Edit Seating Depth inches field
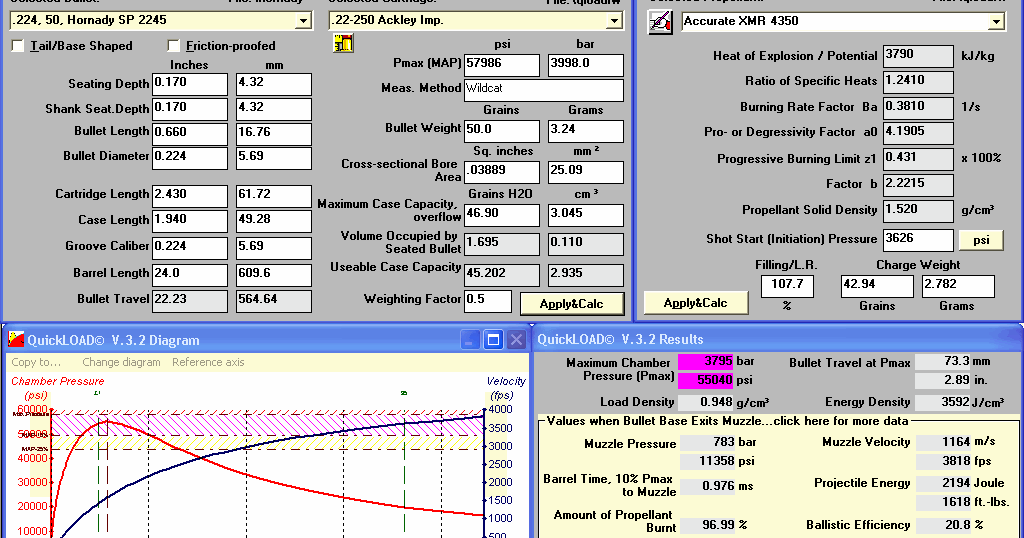 pos(189,84)
